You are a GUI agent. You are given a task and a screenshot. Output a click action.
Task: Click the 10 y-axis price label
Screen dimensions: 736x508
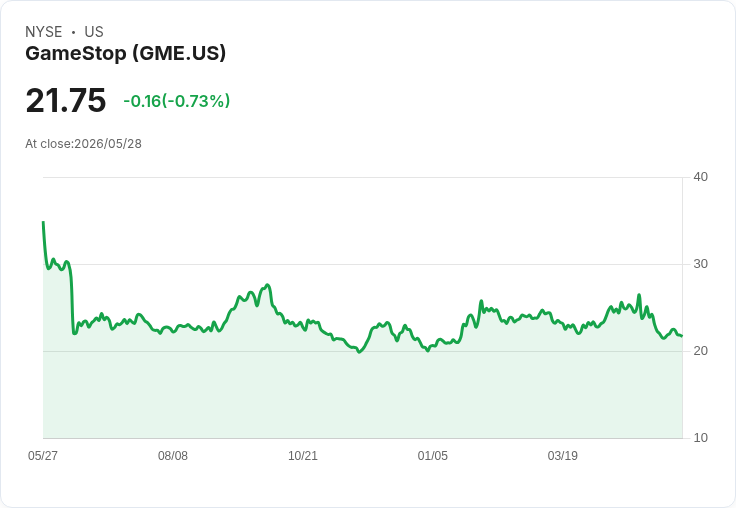tap(700, 438)
